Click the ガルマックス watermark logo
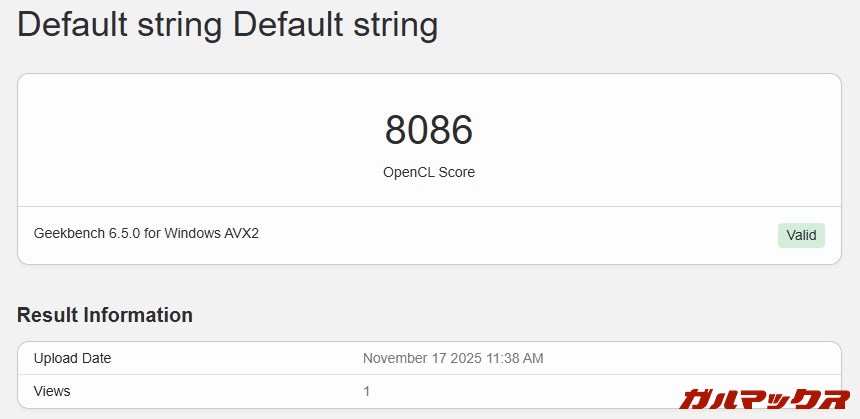Viewport: 860px width, 419px height. tap(764, 398)
